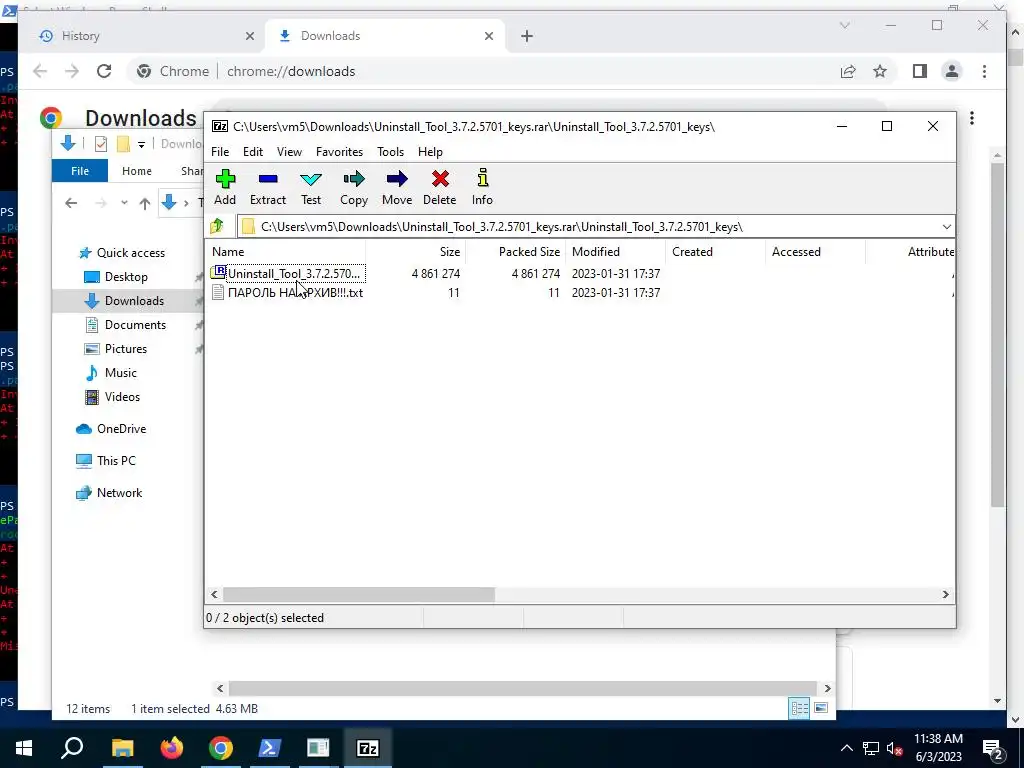The image size is (1024, 768).
Task: Switch Explorer to large icons view
Action: point(821,708)
